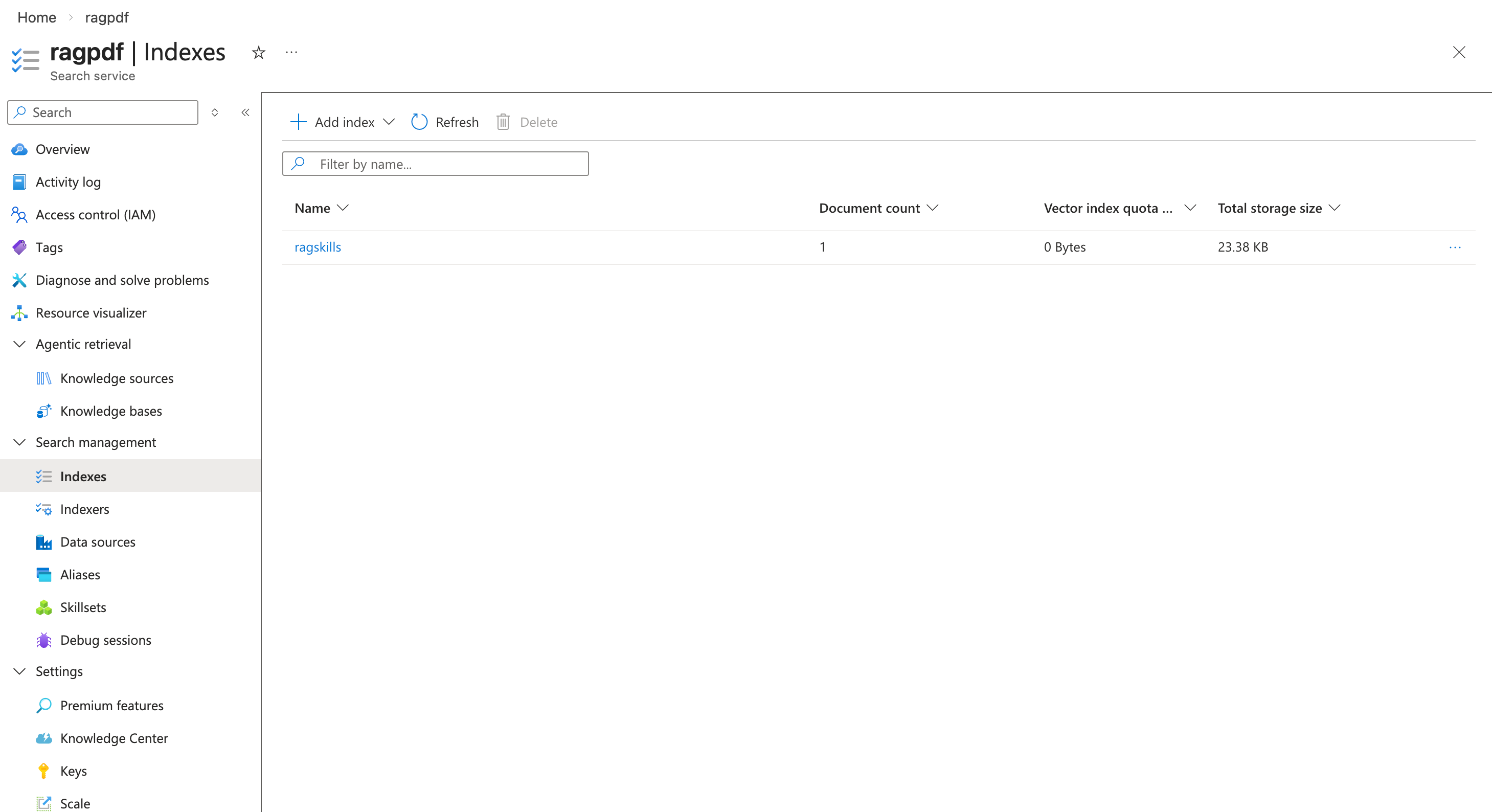Open the Skillsets sidebar item
1492x812 pixels.
pos(83,607)
